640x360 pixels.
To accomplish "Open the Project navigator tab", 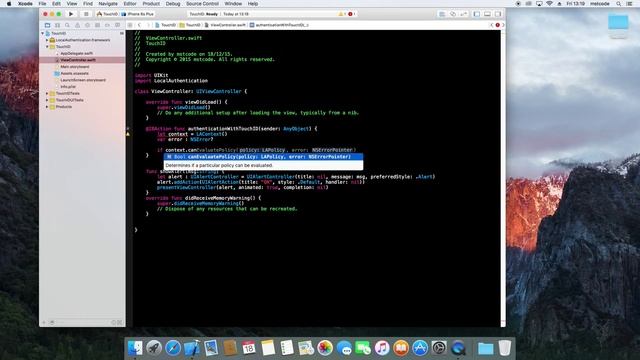I will click(47, 25).
